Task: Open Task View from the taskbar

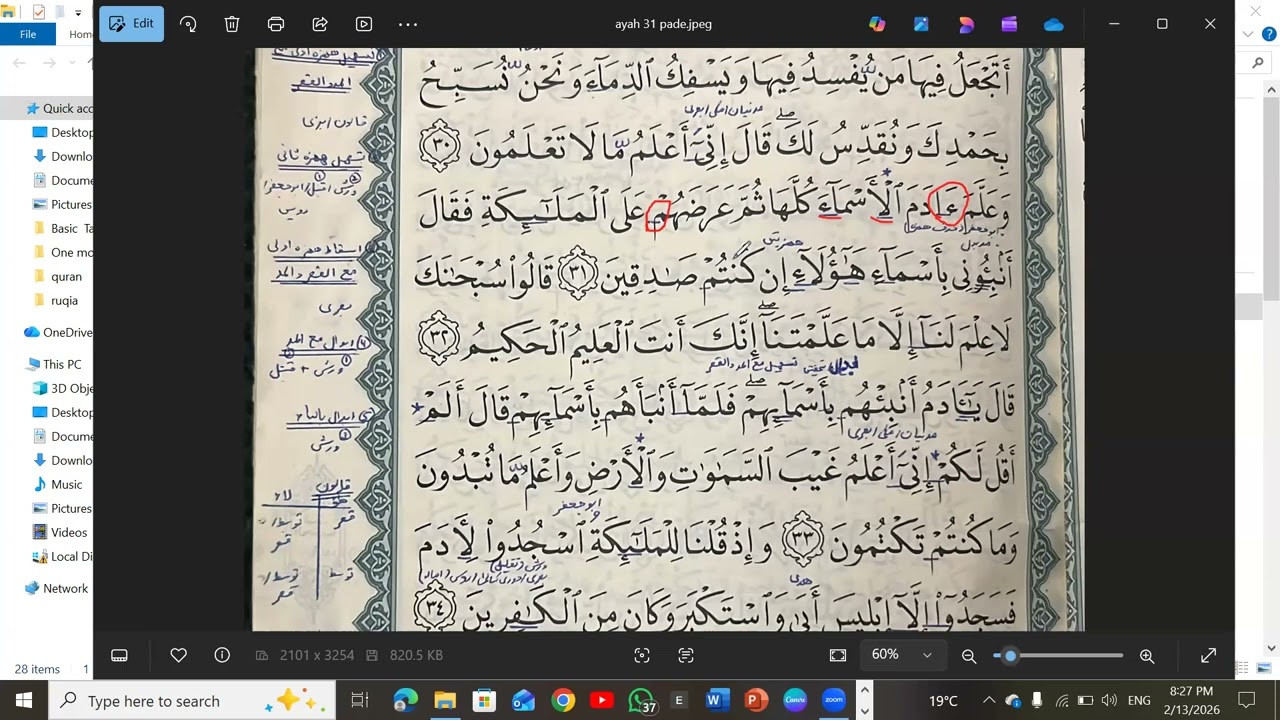Action: [360, 700]
